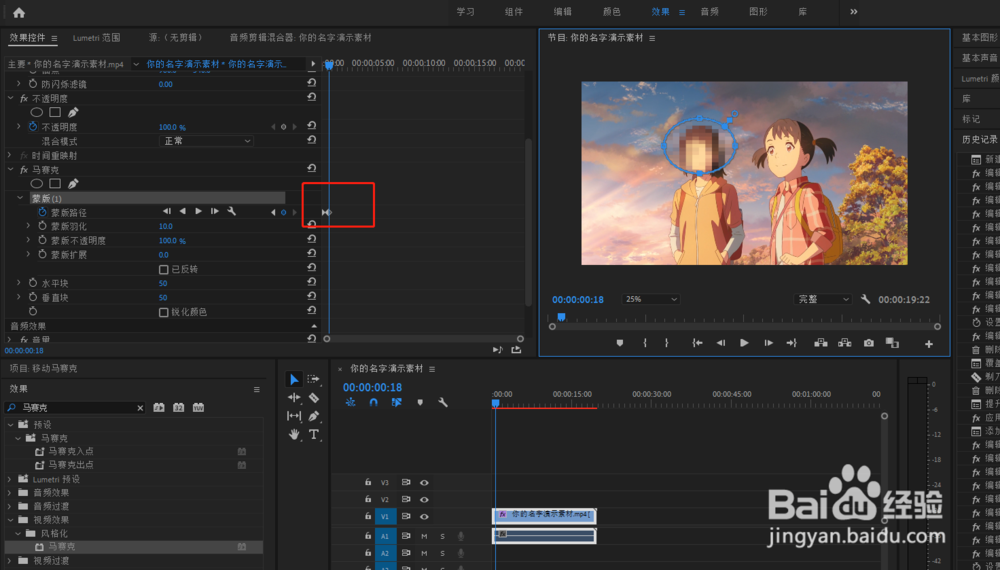Collapse 马赛克 effect in controls

(10, 170)
